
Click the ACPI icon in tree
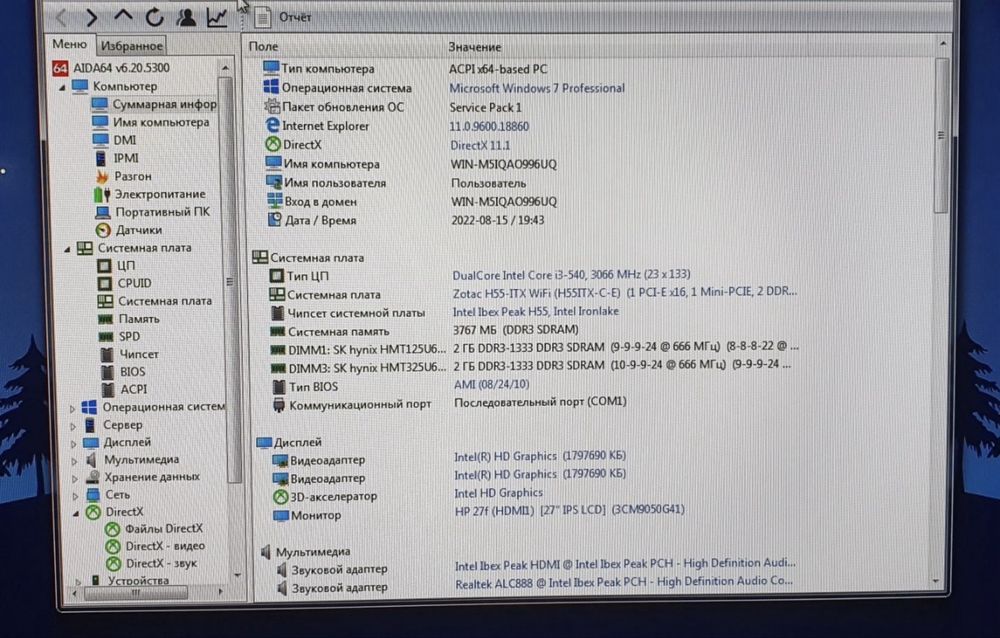108,389
